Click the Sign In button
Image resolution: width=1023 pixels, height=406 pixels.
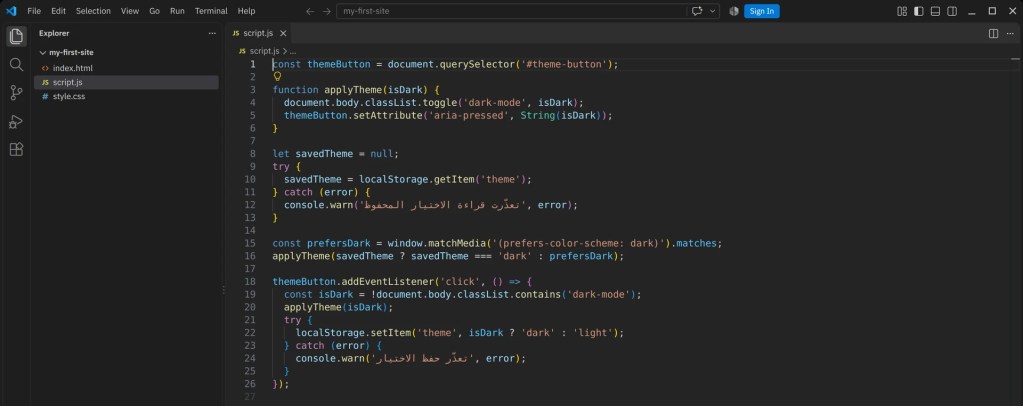761,11
